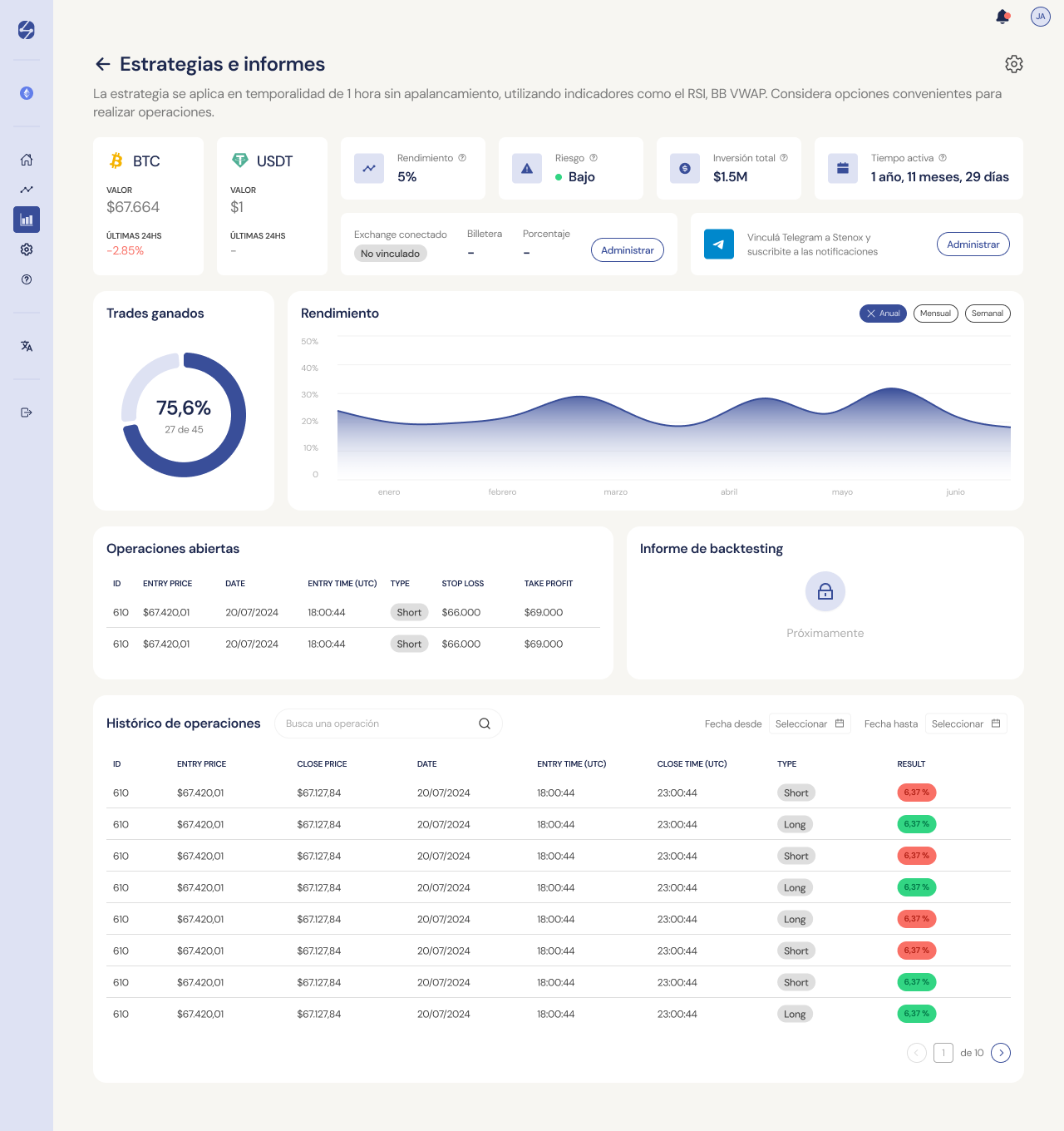Open the Fecha desde date selector
The image size is (1064, 1131).
810,724
